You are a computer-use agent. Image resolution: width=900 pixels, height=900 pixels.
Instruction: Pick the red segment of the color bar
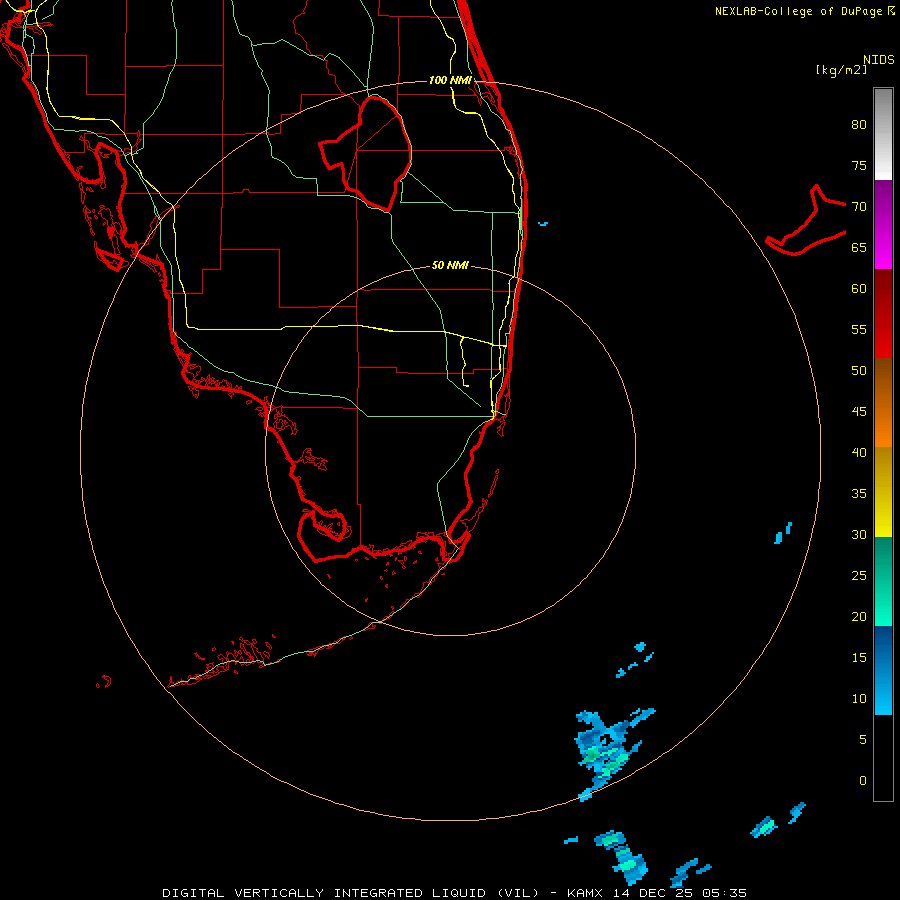[x=883, y=314]
